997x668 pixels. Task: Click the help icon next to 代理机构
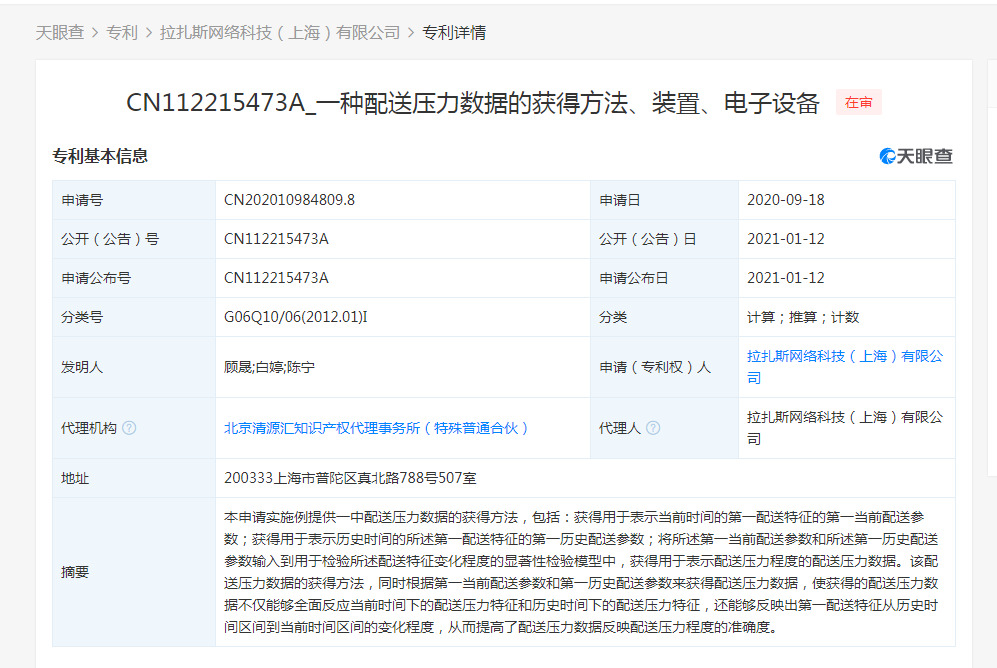[129, 428]
